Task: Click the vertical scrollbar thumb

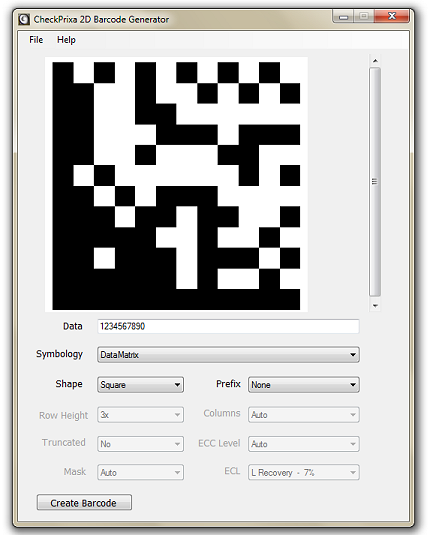Action: 375,182
